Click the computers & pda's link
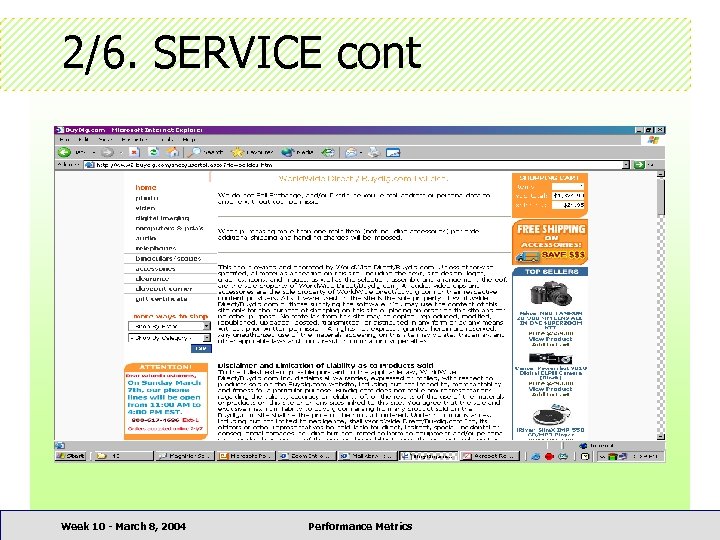The image size is (720, 540). pos(169,228)
